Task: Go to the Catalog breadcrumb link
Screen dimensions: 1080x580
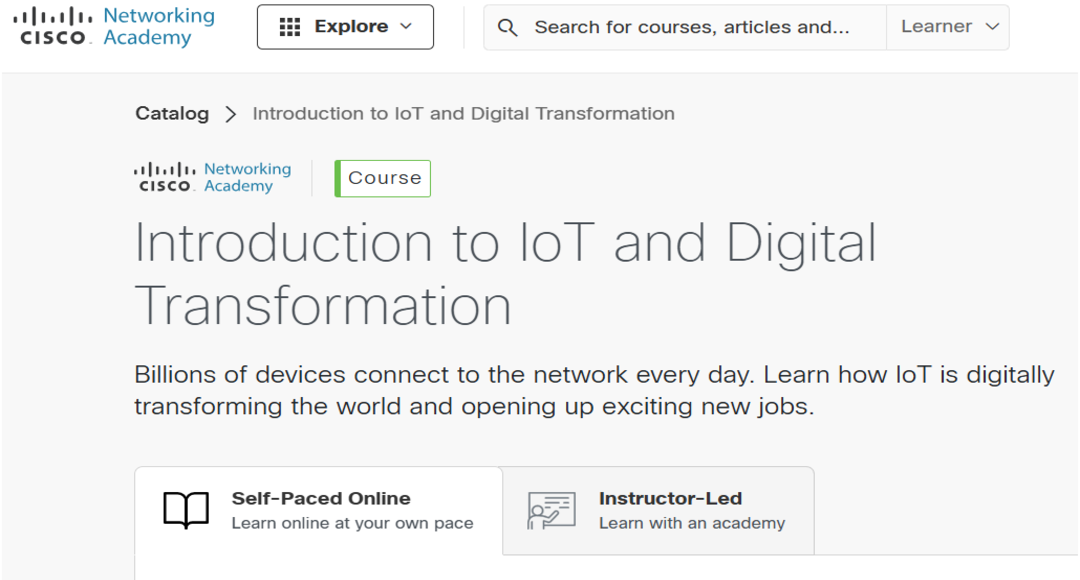Action: [x=172, y=113]
